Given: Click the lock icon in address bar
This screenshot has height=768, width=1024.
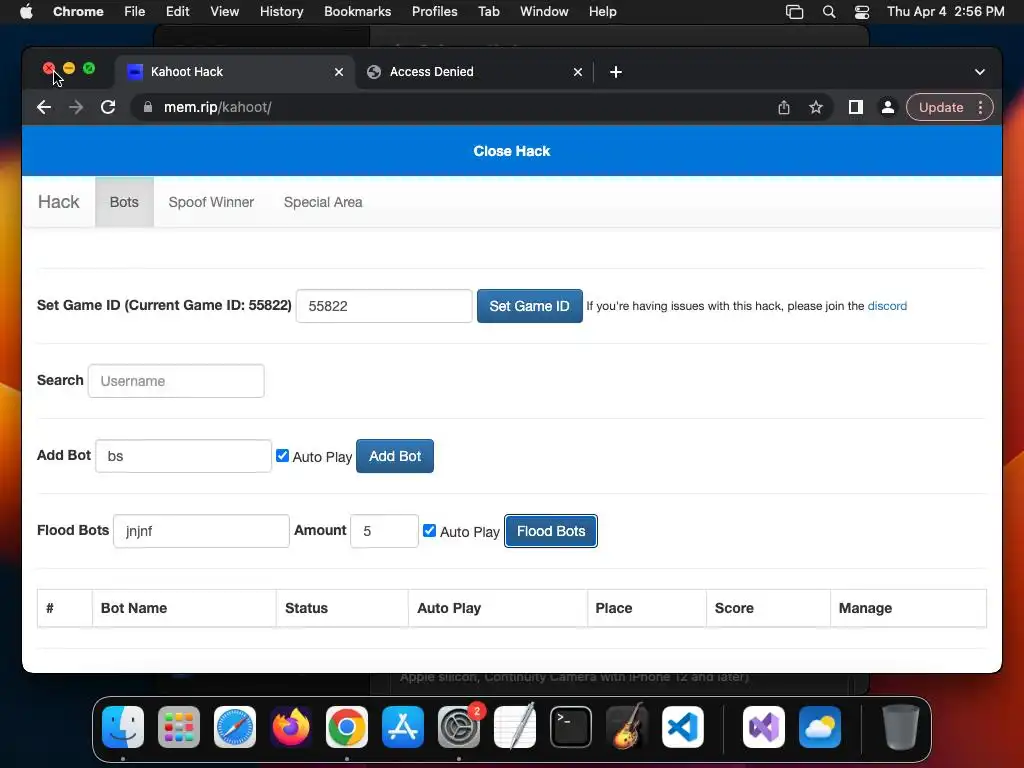Looking at the screenshot, I should (x=148, y=107).
